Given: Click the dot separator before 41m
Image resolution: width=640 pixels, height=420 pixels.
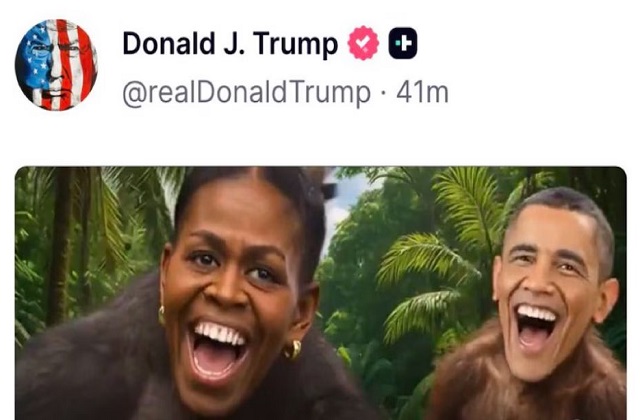Looking at the screenshot, I should click(383, 93).
